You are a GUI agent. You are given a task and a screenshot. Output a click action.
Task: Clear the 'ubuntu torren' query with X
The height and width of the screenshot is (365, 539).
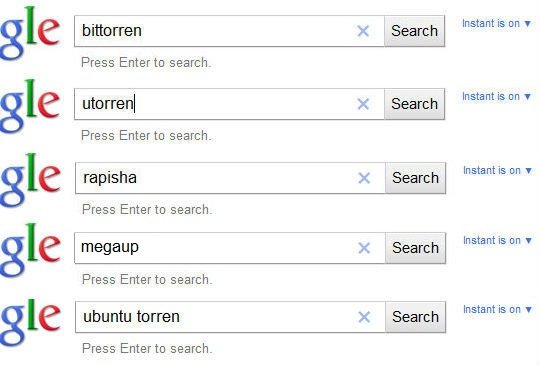[364, 317]
